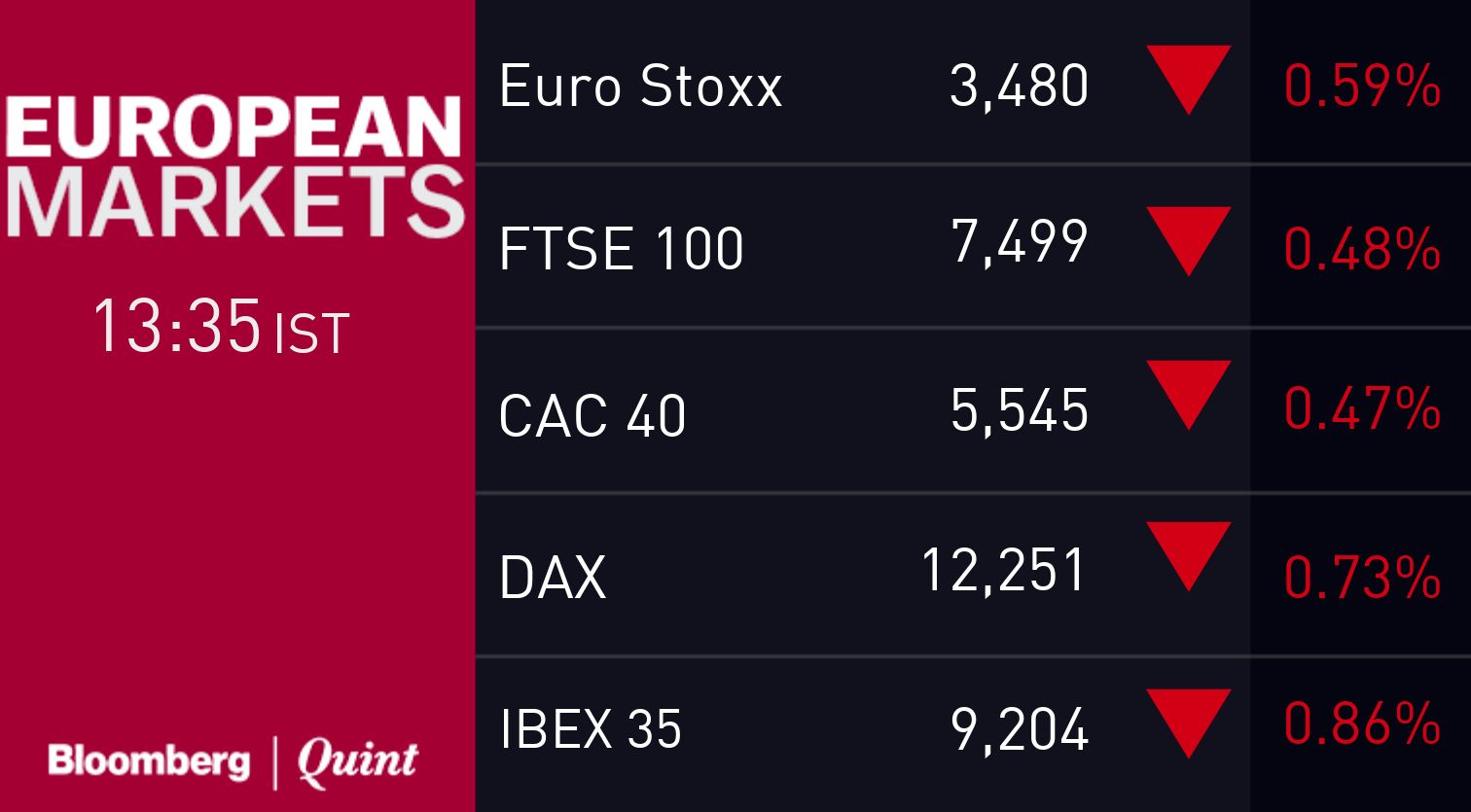Click the FTSE 100 value 7,499
The width and height of the screenshot is (1471, 812).
point(1019,241)
